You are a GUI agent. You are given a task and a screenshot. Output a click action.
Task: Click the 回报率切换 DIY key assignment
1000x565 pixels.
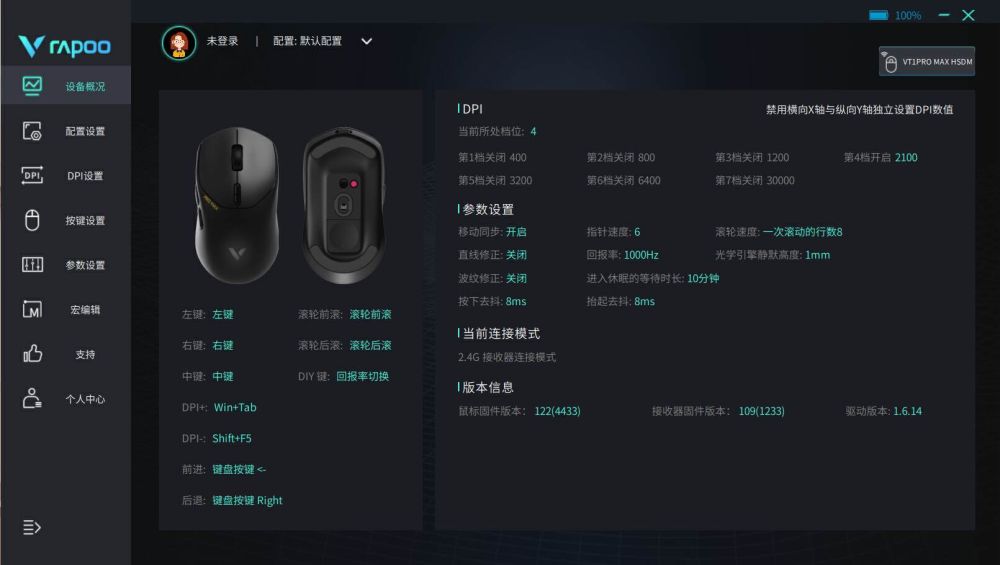pyautogui.click(x=362, y=376)
